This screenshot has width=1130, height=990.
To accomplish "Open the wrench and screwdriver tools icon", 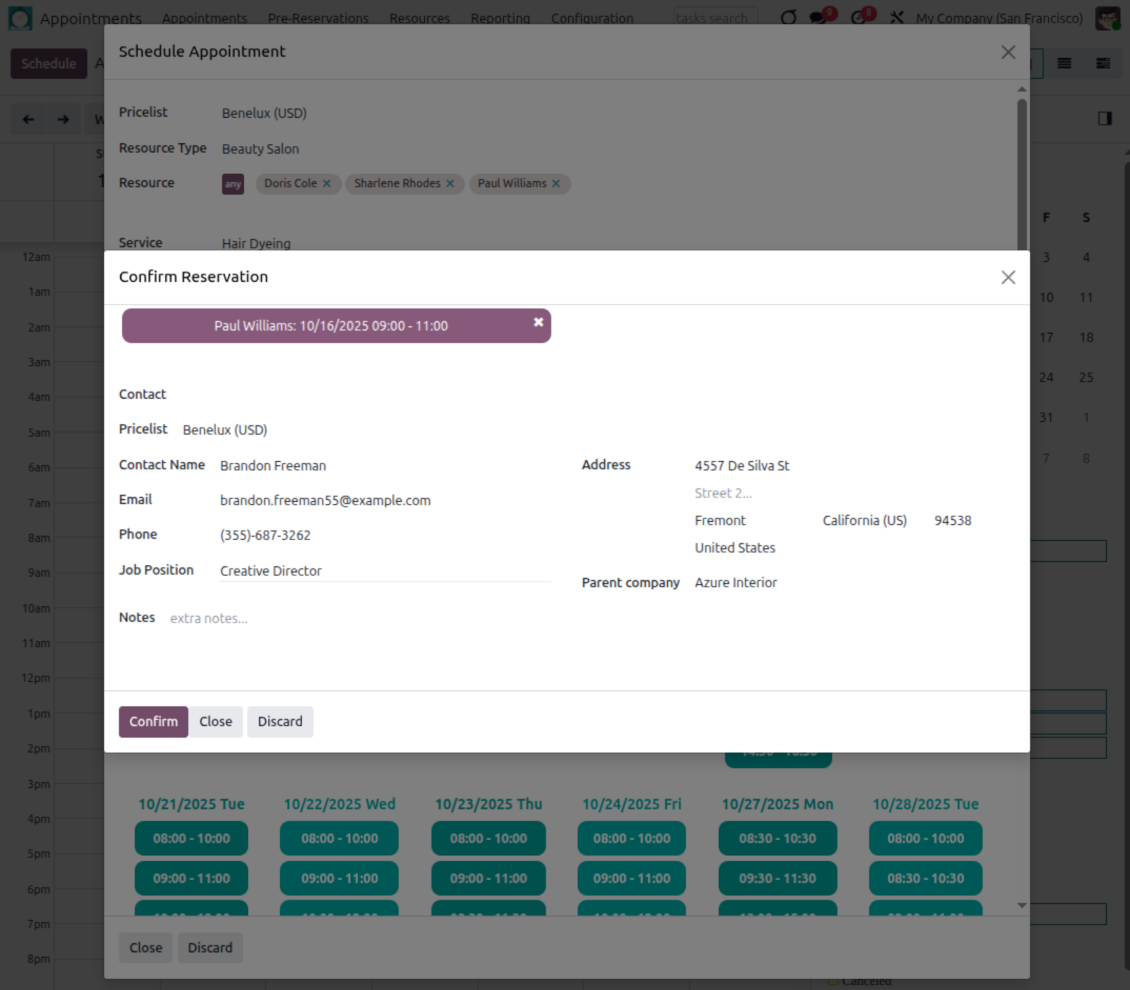I will point(897,18).
